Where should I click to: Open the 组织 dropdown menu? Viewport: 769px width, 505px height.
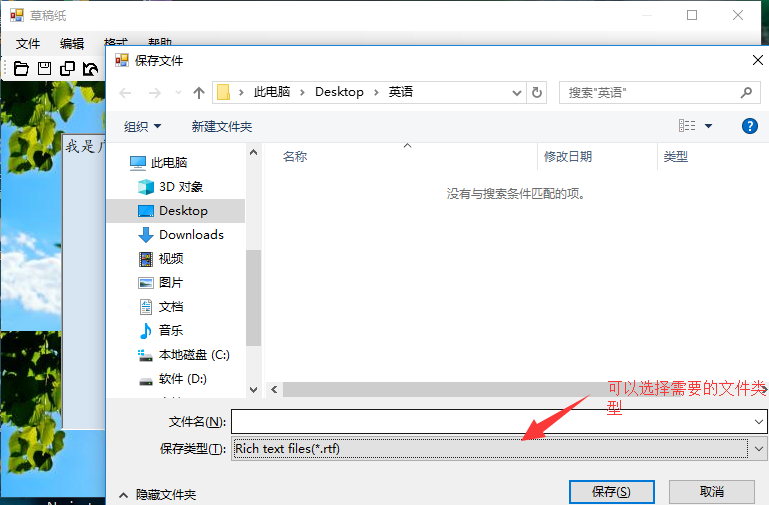[142, 126]
